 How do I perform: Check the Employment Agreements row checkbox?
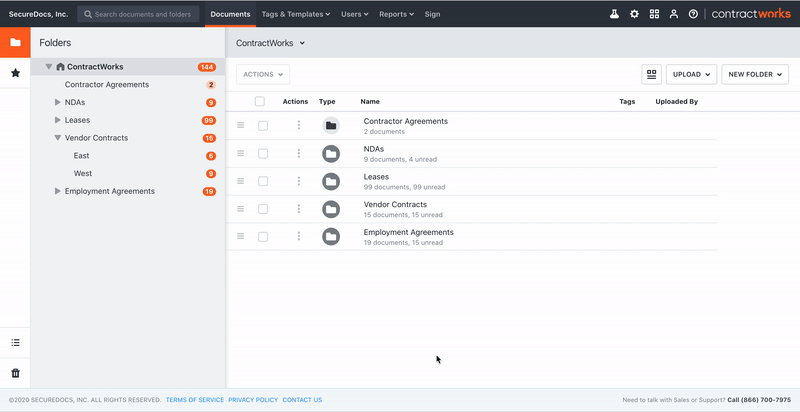tap(263, 237)
